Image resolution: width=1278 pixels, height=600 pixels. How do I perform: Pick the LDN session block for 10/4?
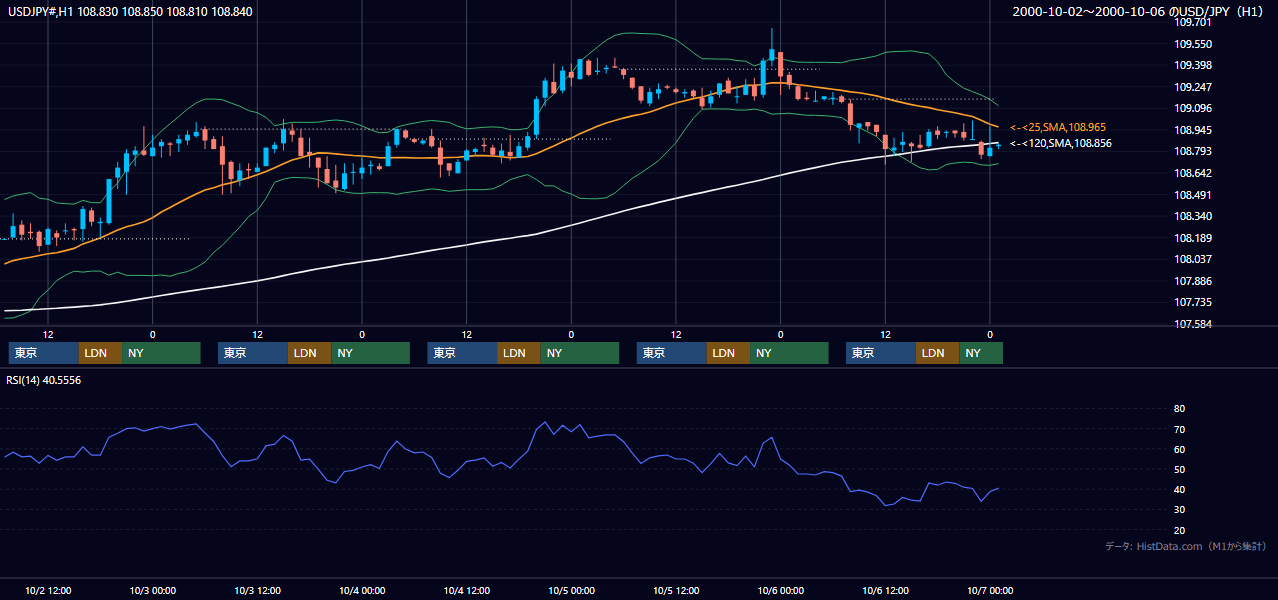coord(519,353)
